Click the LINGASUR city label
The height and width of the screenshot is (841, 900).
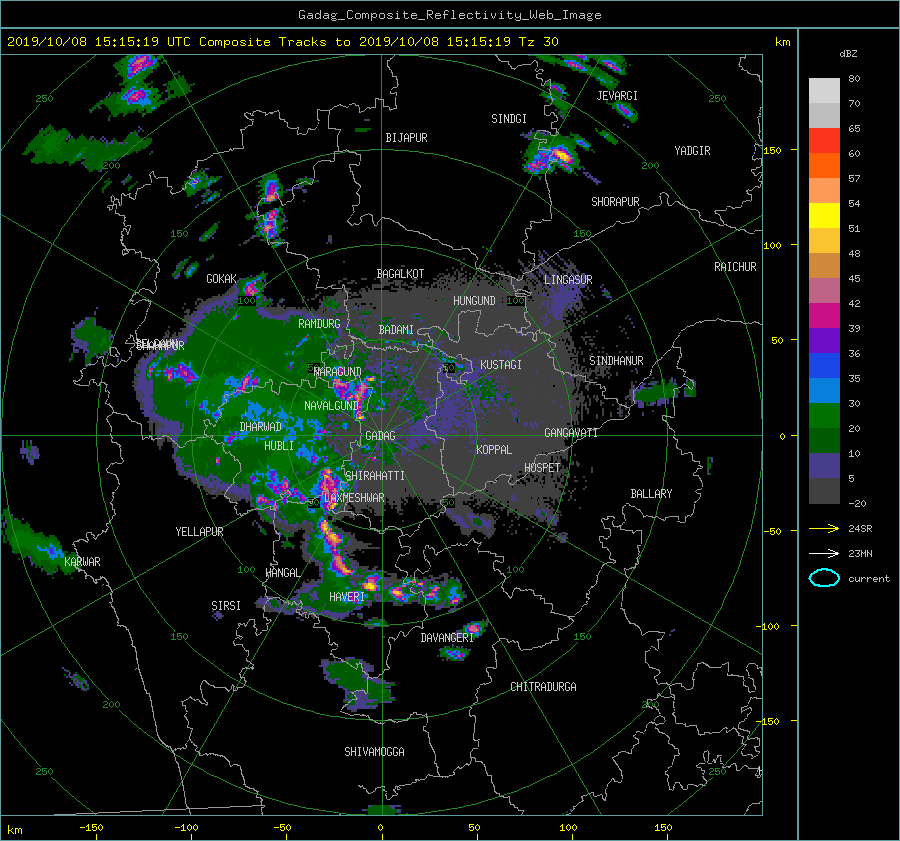pos(568,280)
